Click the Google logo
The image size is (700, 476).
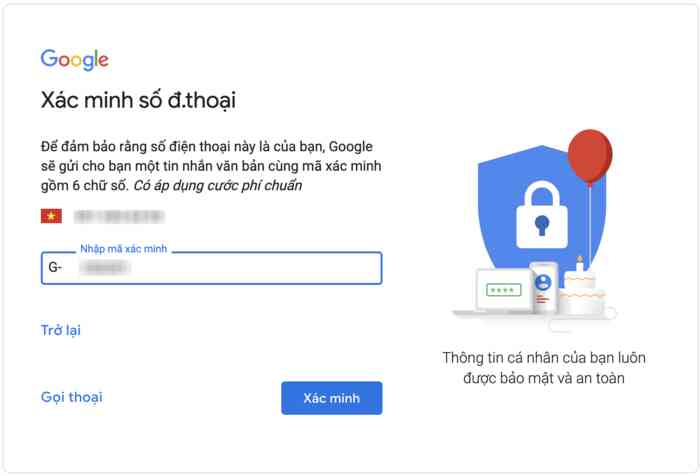[75, 60]
